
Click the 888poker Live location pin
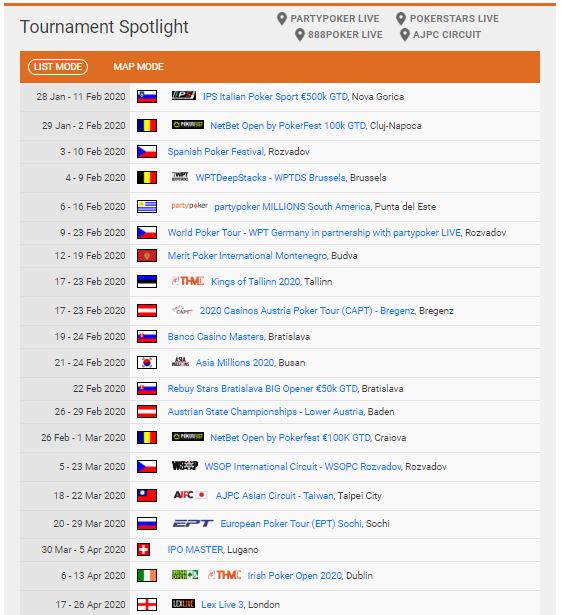click(300, 35)
